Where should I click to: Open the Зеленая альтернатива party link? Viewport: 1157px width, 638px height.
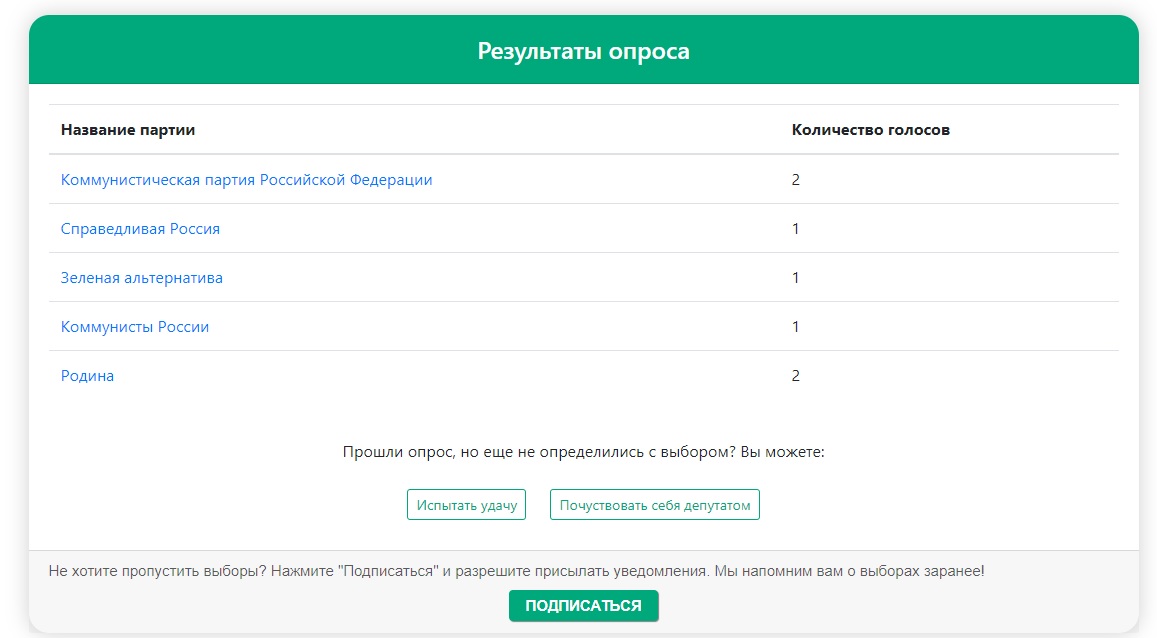142,278
